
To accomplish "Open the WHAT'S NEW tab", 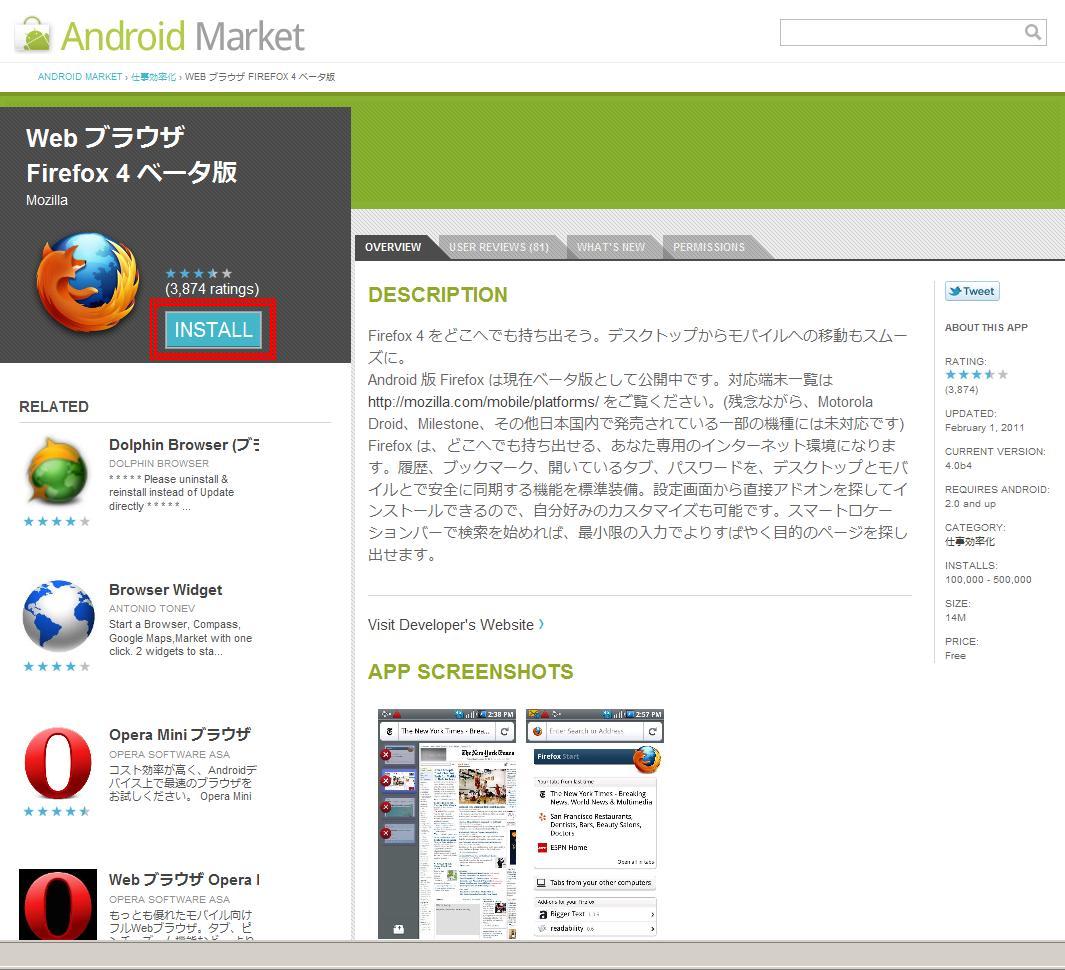I will click(x=611, y=247).
